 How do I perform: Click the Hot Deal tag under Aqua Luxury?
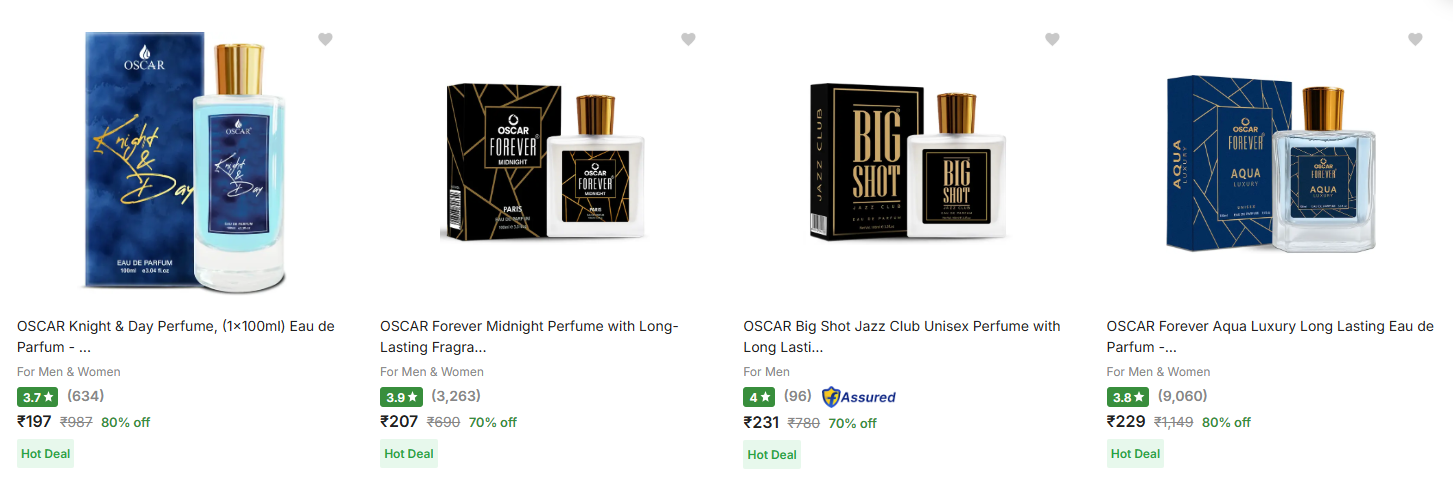(1135, 454)
